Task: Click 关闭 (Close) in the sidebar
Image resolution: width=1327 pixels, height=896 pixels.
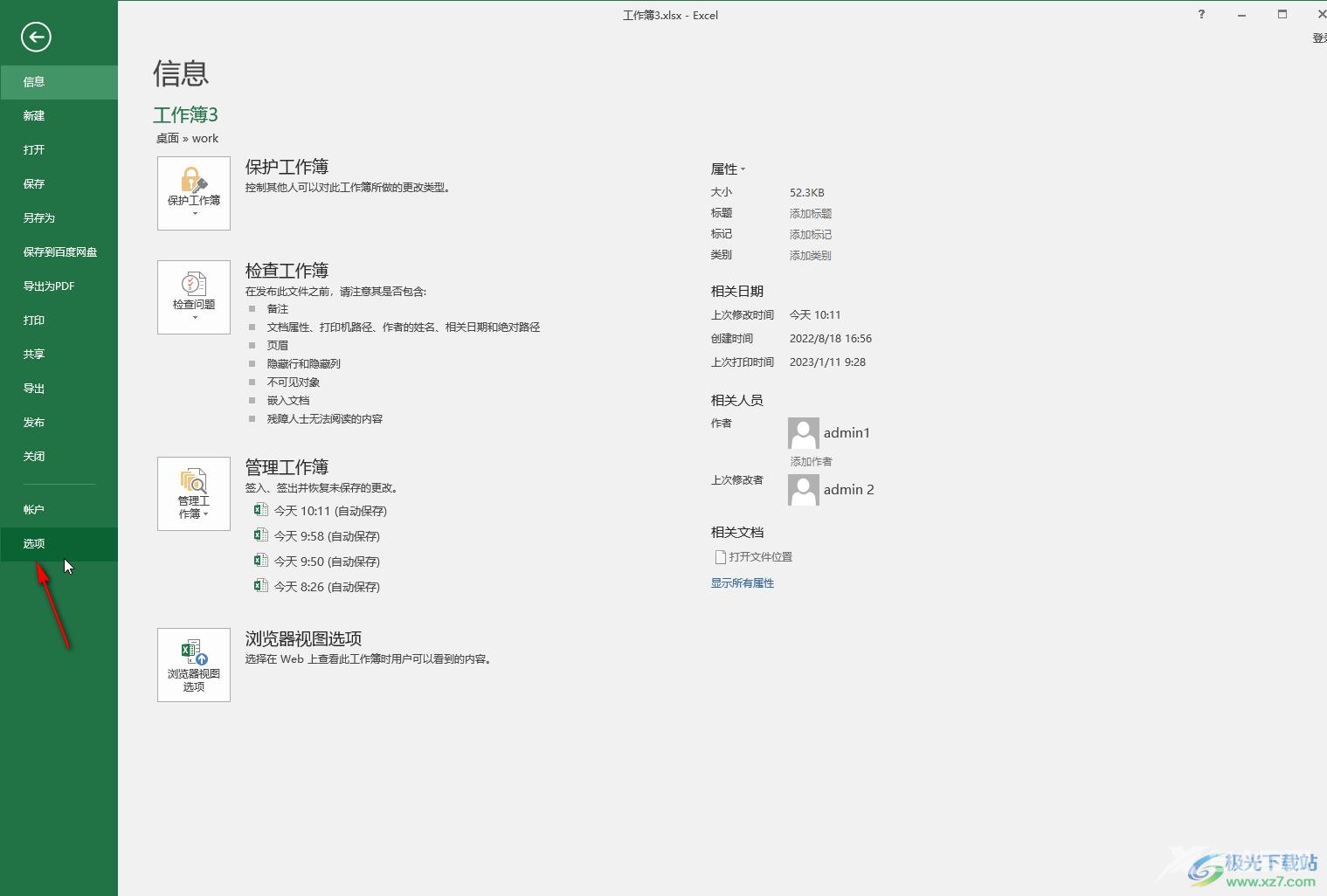Action: (59, 457)
